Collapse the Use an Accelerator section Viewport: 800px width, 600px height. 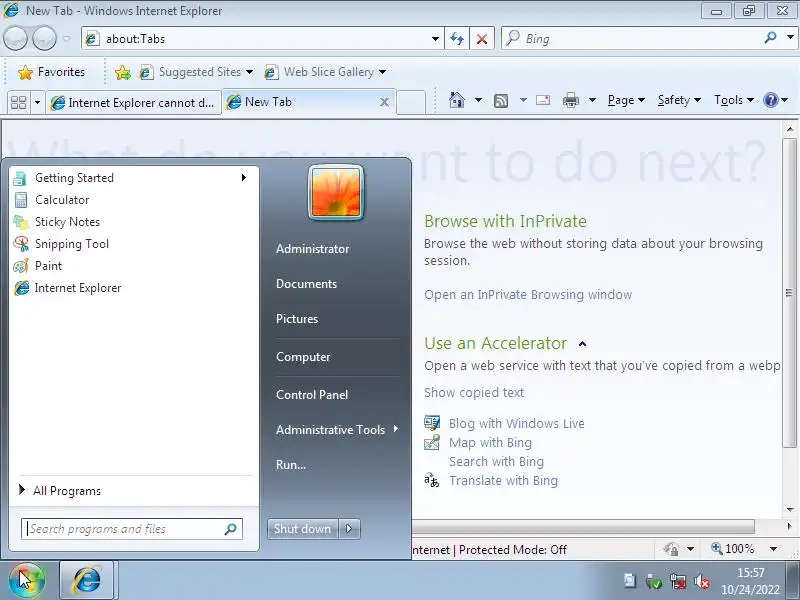(x=582, y=344)
